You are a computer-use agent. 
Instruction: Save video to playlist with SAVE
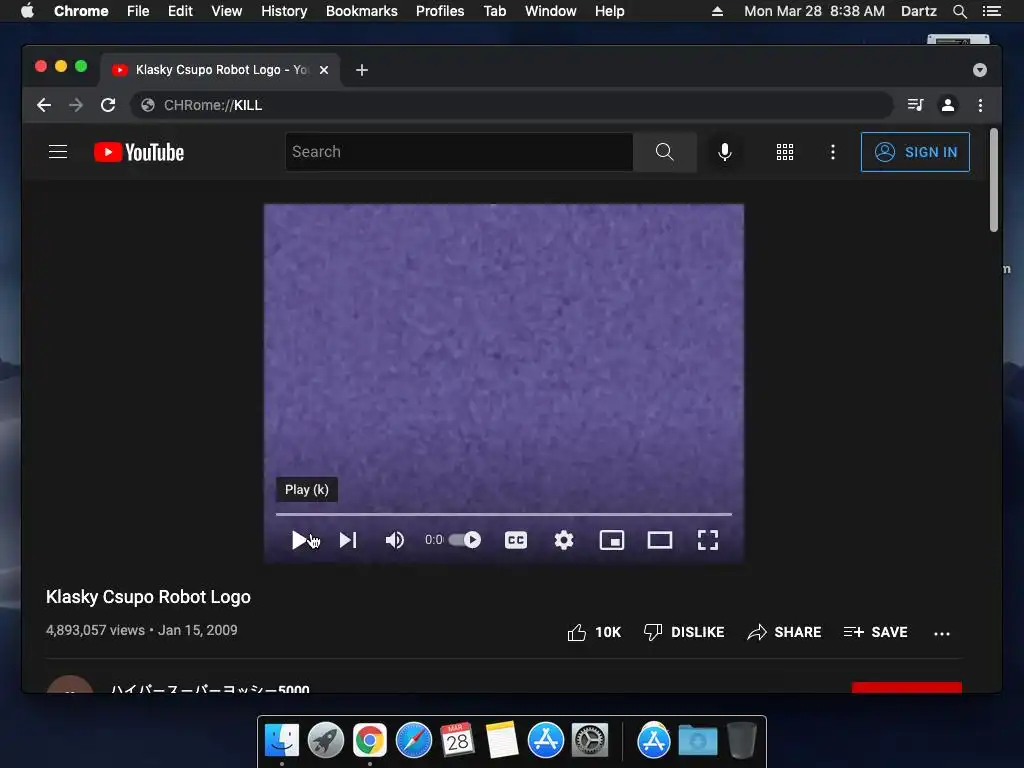pyautogui.click(x=876, y=632)
